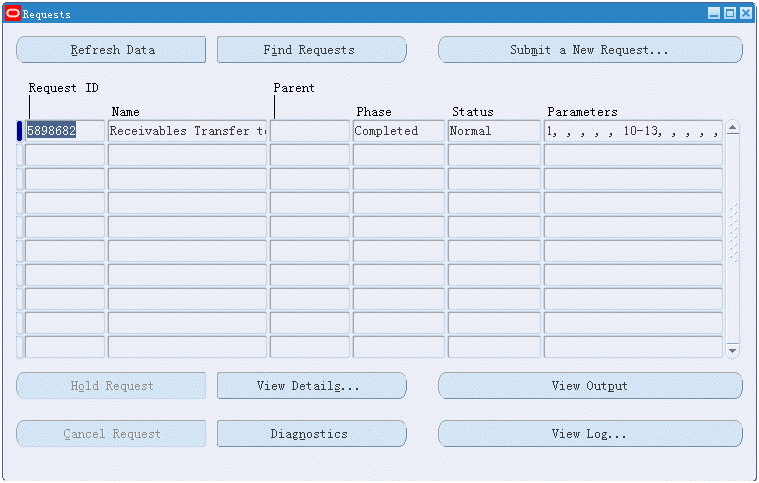
Task: Open the Find Requests dialog
Action: (311, 50)
